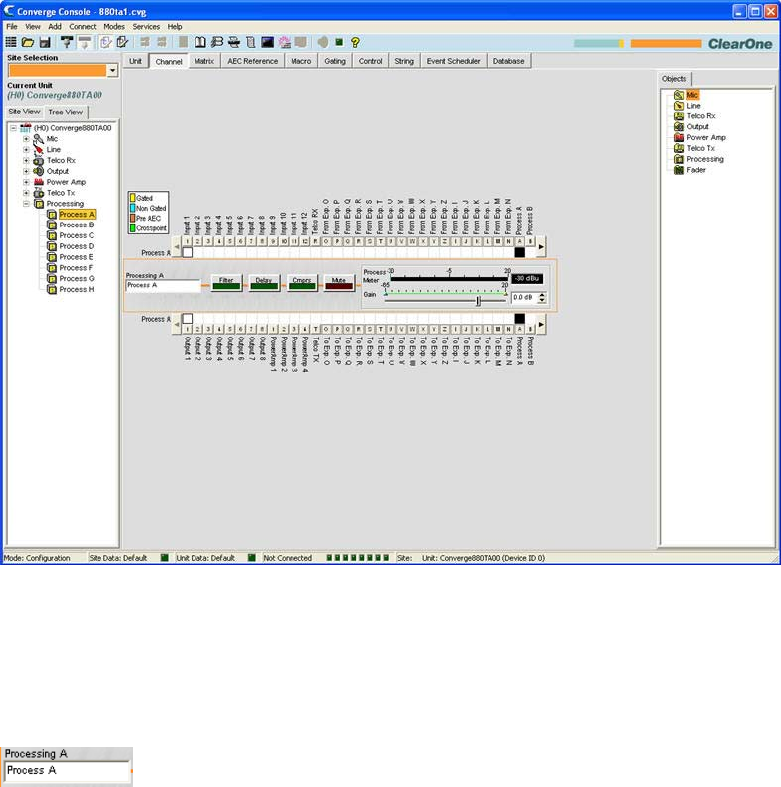Click the connect-to-site plug toolbar icon
Image resolution: width=781 pixels, height=787 pixels.
[67, 42]
